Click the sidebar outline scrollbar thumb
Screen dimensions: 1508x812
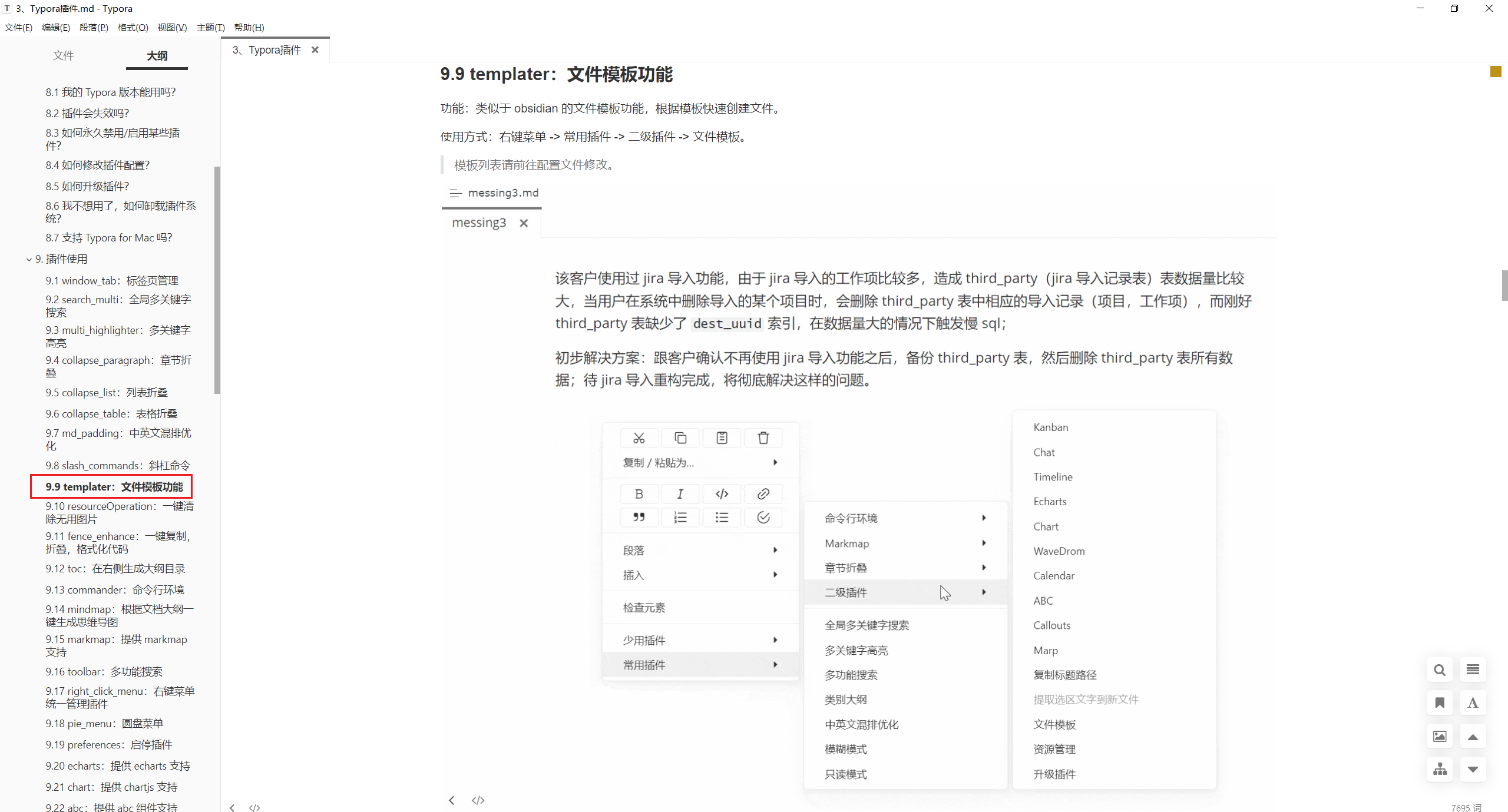(x=217, y=280)
